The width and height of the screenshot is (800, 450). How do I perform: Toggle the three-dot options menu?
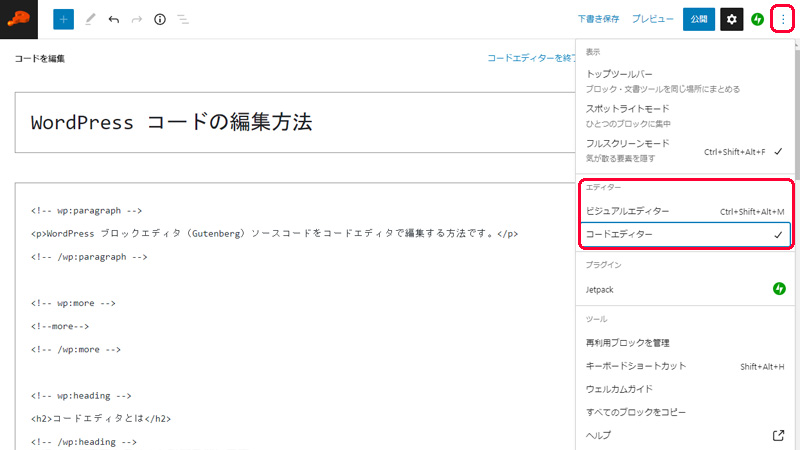point(783,19)
